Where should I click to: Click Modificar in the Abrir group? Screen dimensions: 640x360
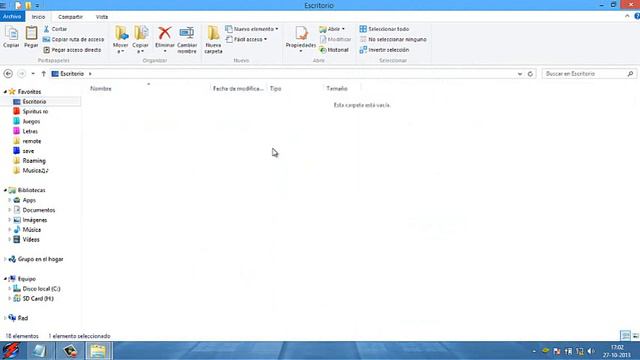pos(336,40)
